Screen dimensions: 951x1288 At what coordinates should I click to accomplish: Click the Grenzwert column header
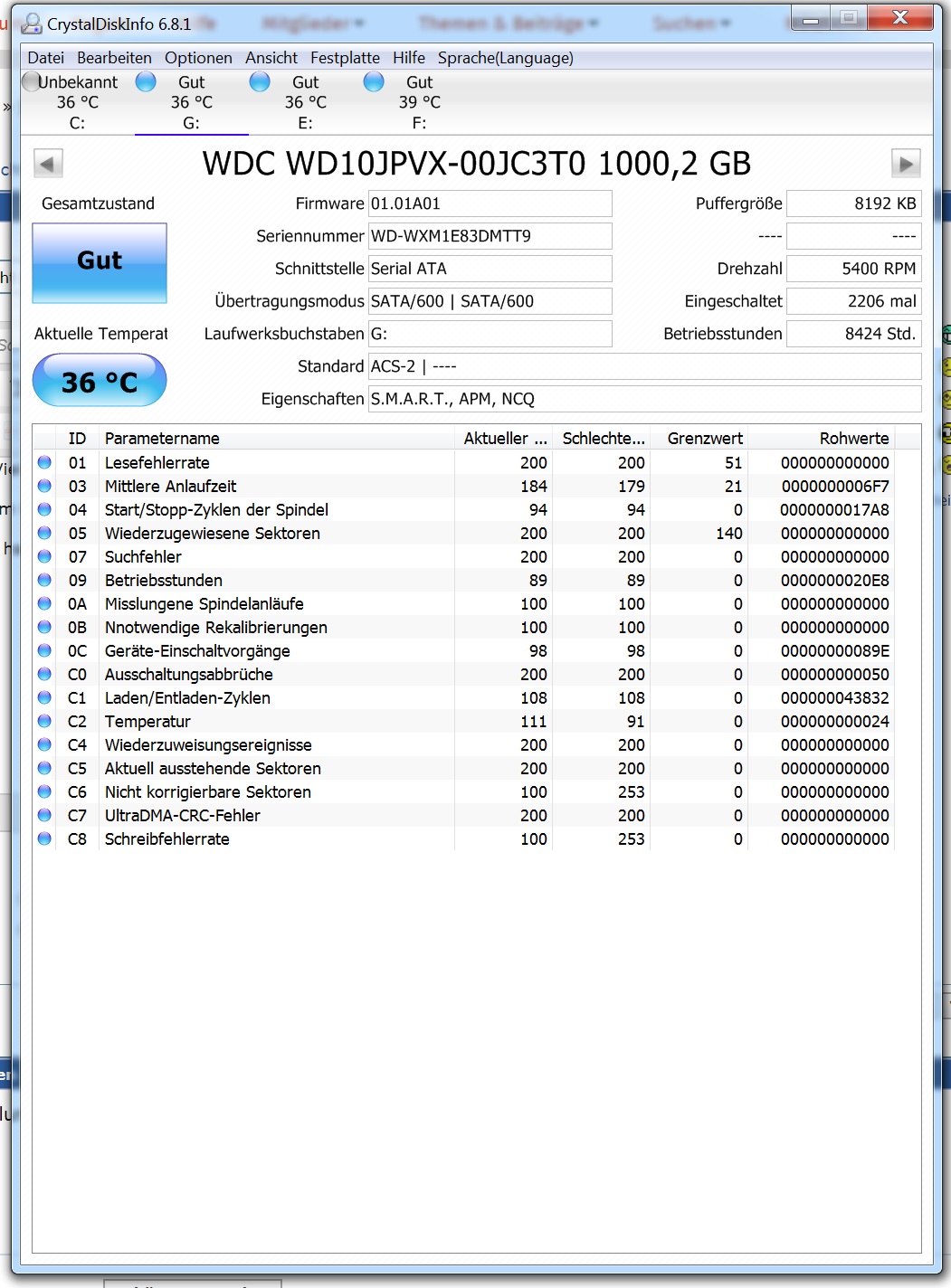tap(699, 438)
